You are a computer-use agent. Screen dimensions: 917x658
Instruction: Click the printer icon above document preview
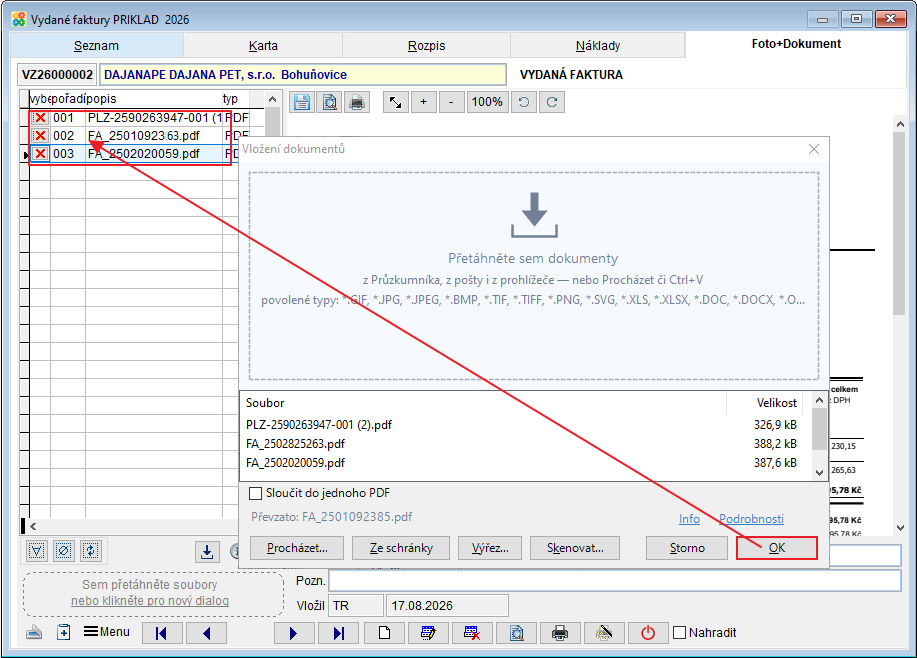[x=357, y=102]
